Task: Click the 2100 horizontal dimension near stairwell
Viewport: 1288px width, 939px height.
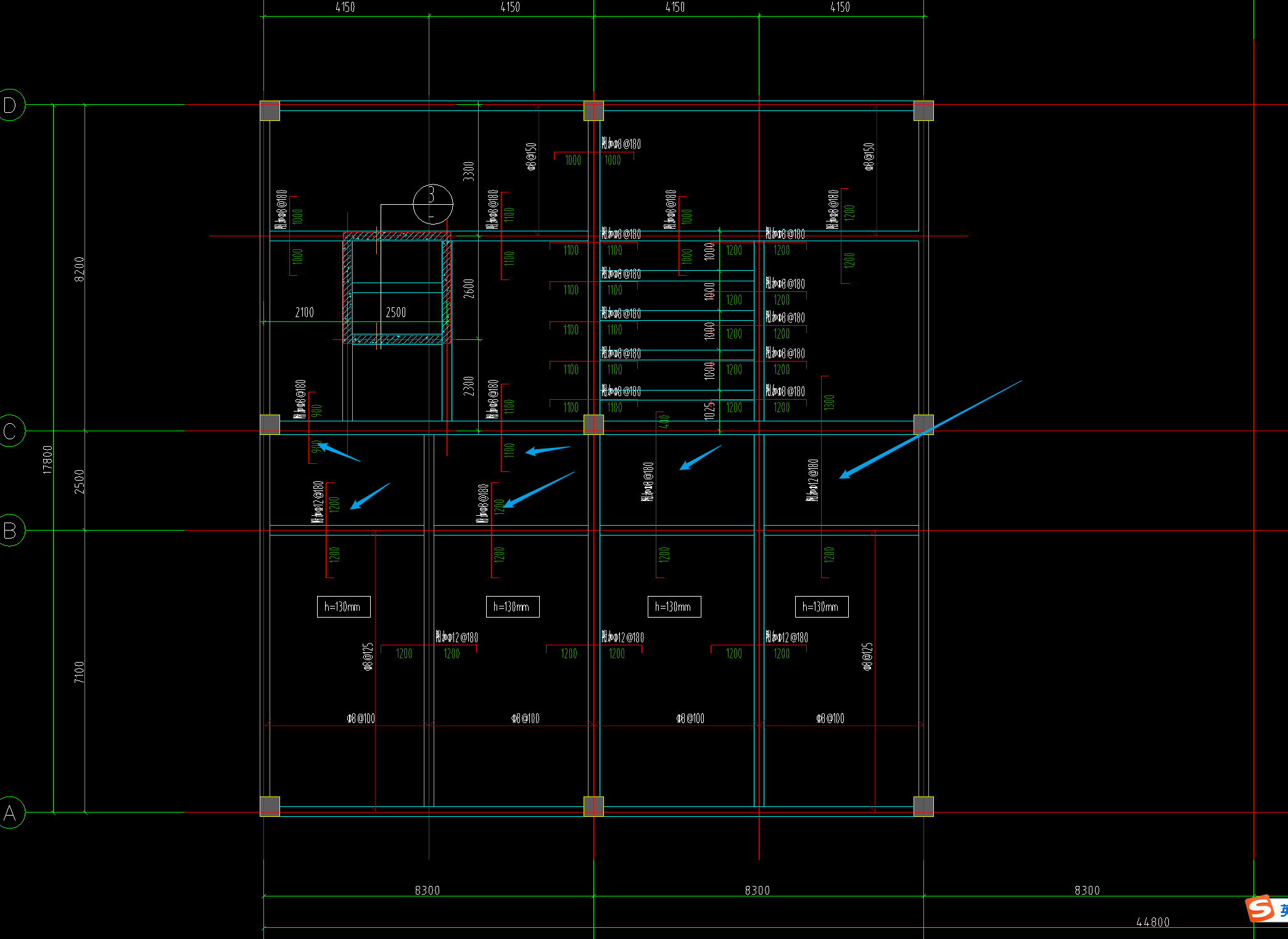Action: point(304,312)
